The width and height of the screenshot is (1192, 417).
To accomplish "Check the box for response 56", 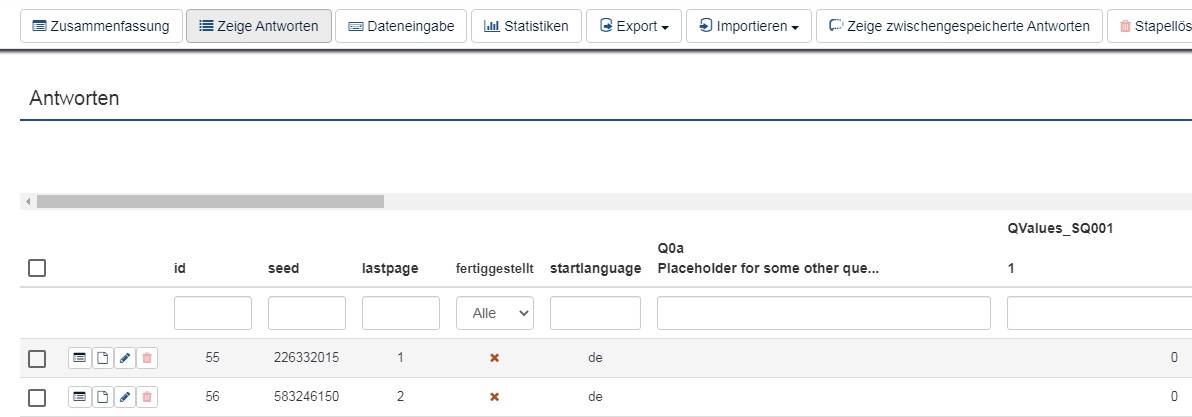I will [37, 398].
